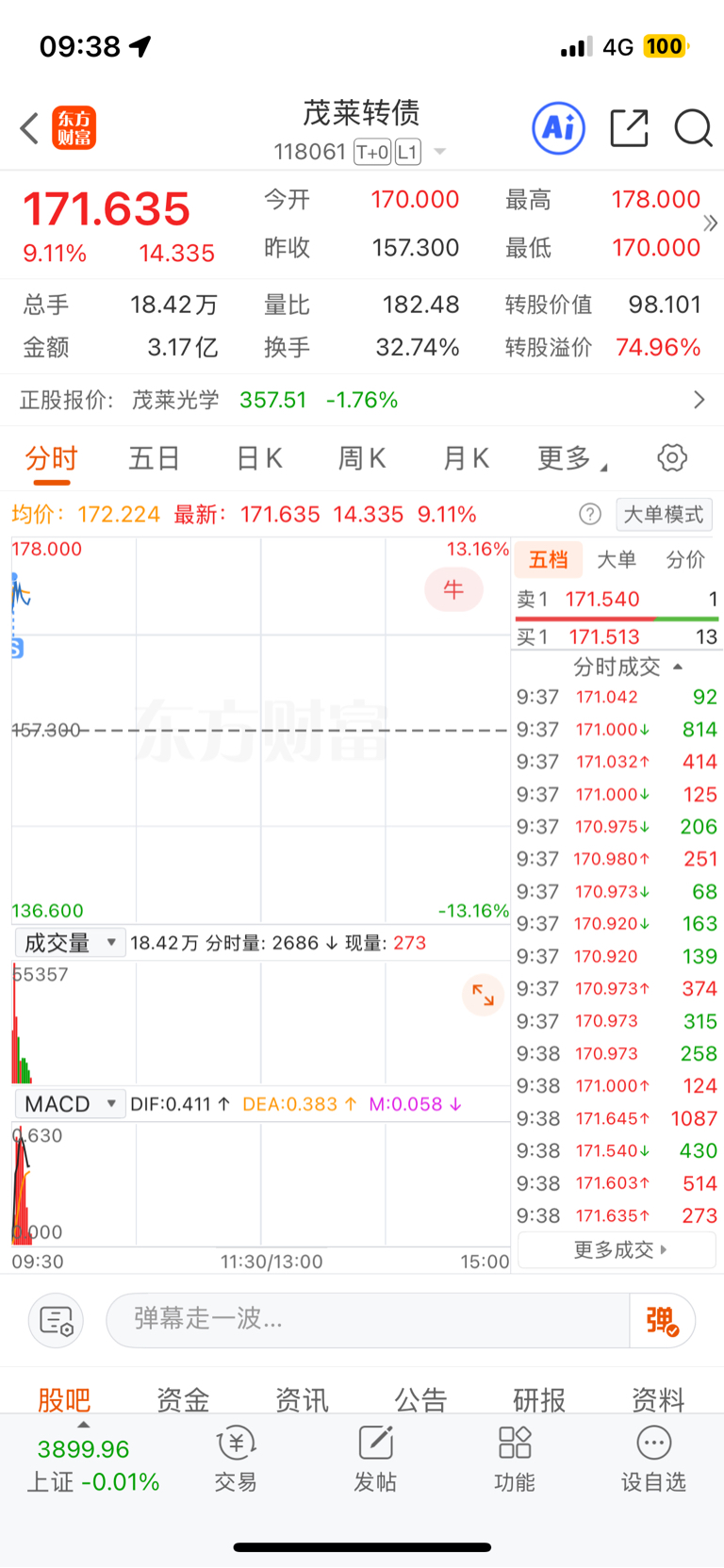The width and height of the screenshot is (724, 1568).
Task: Open the Ai assistant icon
Action: [x=559, y=128]
